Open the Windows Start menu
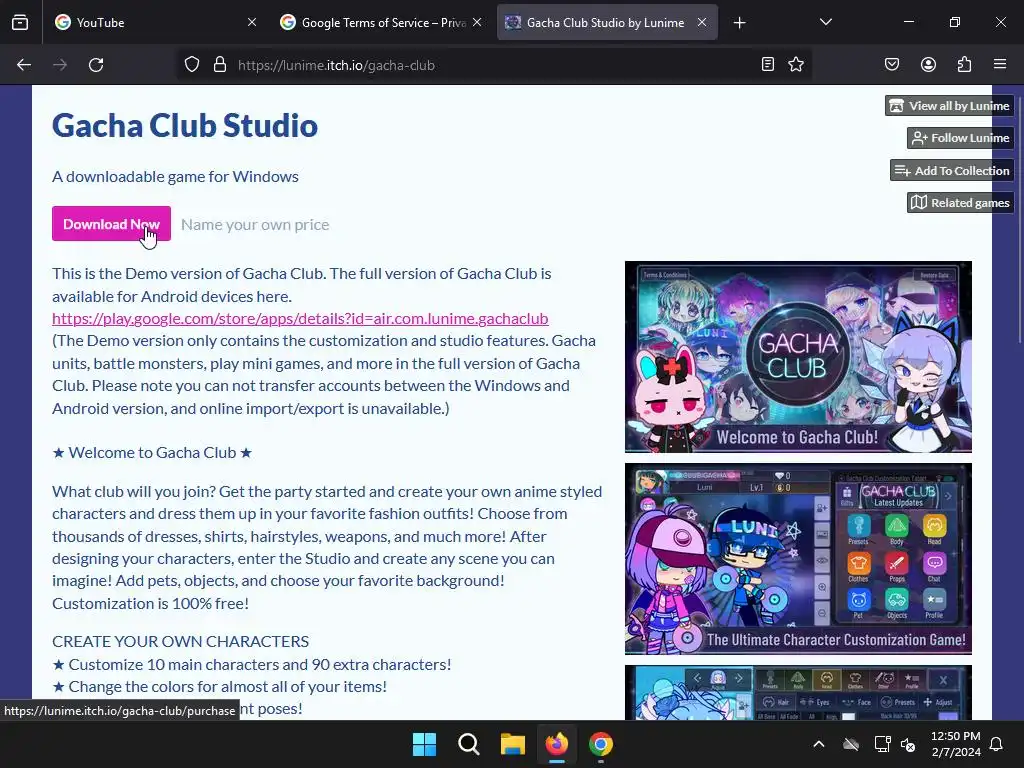This screenshot has width=1024, height=768. point(424,744)
